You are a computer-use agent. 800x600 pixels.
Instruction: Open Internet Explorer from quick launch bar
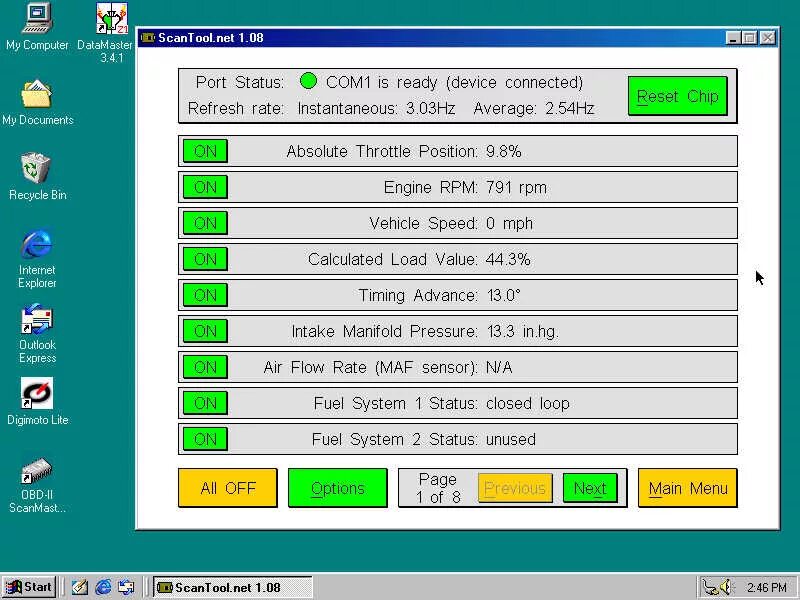104,587
